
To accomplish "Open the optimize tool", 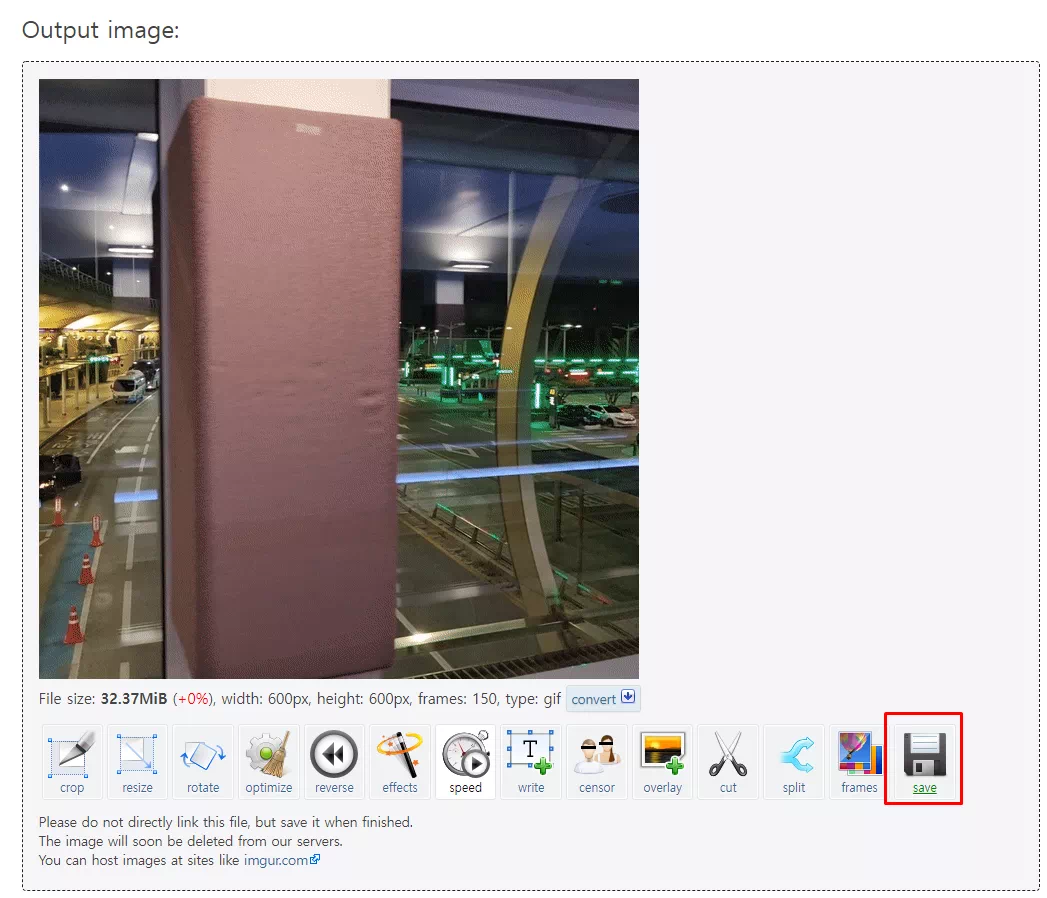I will coord(268,762).
